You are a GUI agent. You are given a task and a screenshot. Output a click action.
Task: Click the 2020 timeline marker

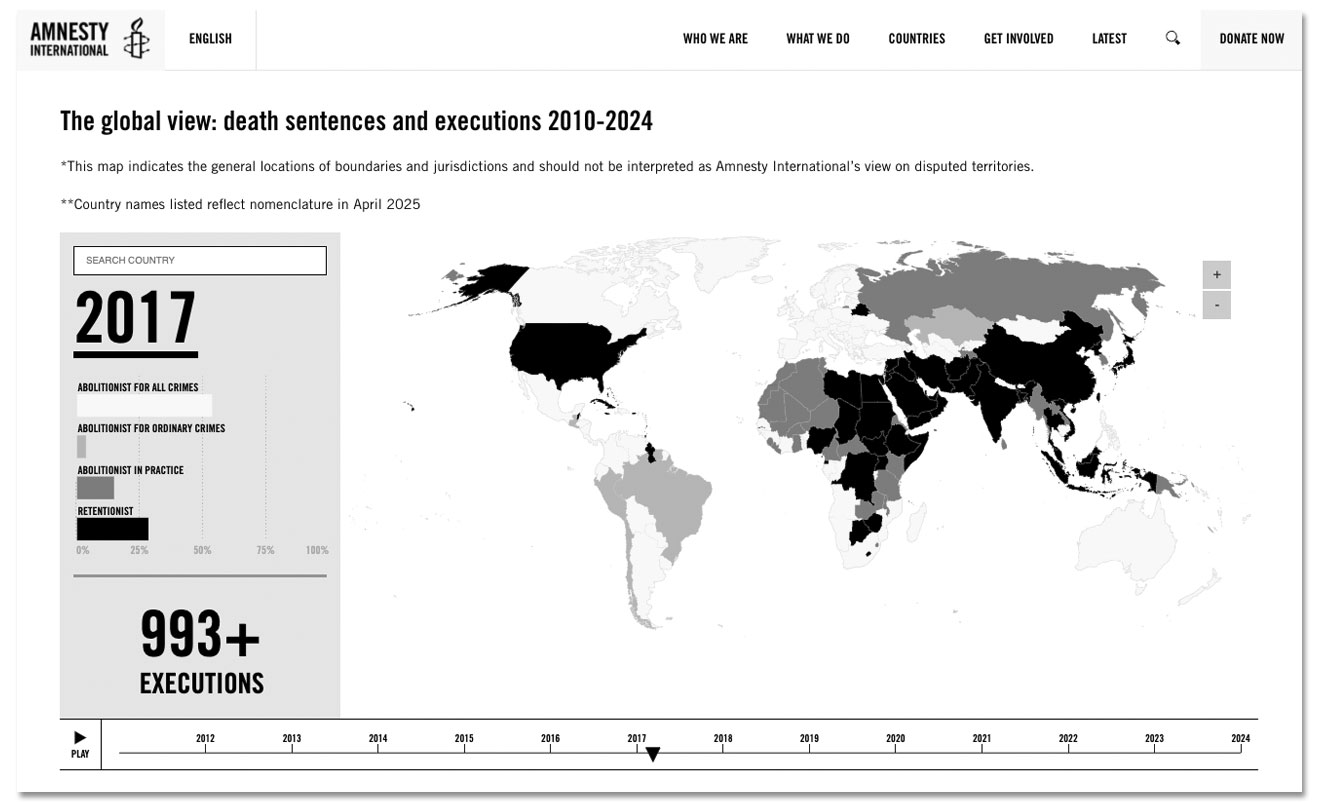[895, 741]
